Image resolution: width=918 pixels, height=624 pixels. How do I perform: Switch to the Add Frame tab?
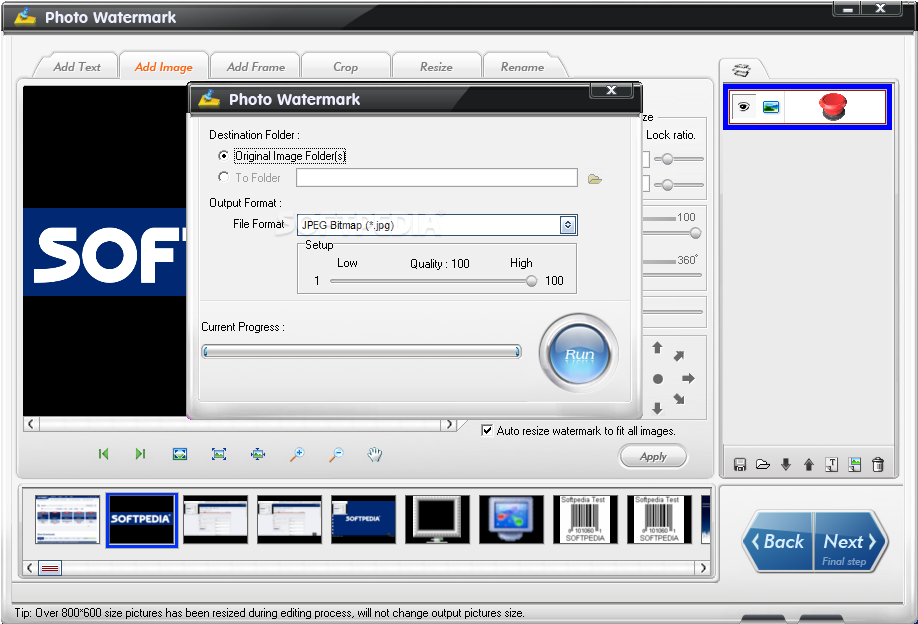[256, 67]
